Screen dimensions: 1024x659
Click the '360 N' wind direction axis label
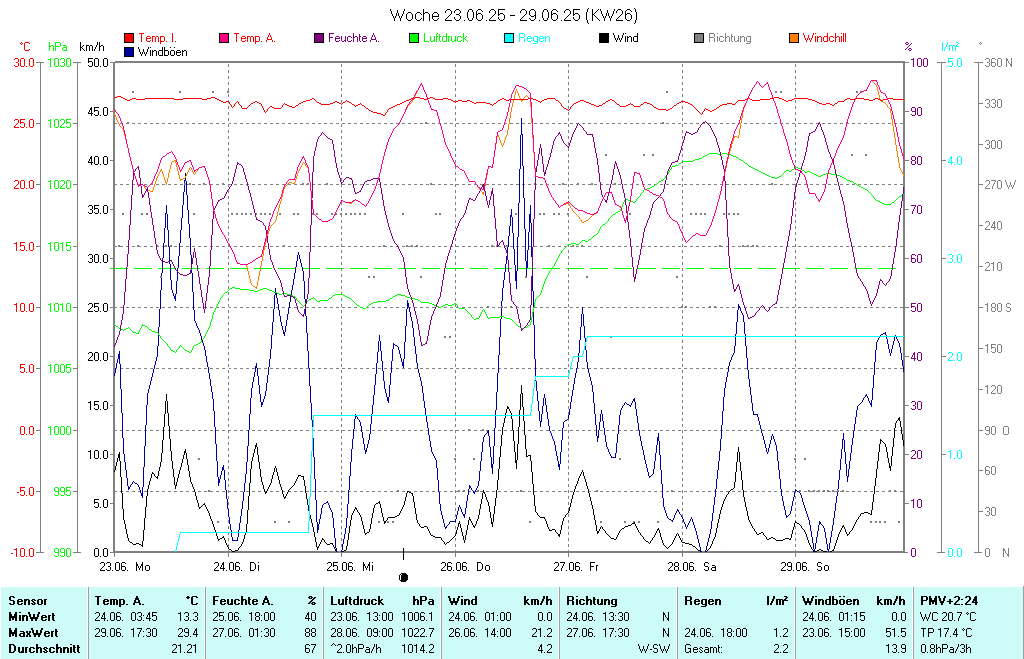999,63
